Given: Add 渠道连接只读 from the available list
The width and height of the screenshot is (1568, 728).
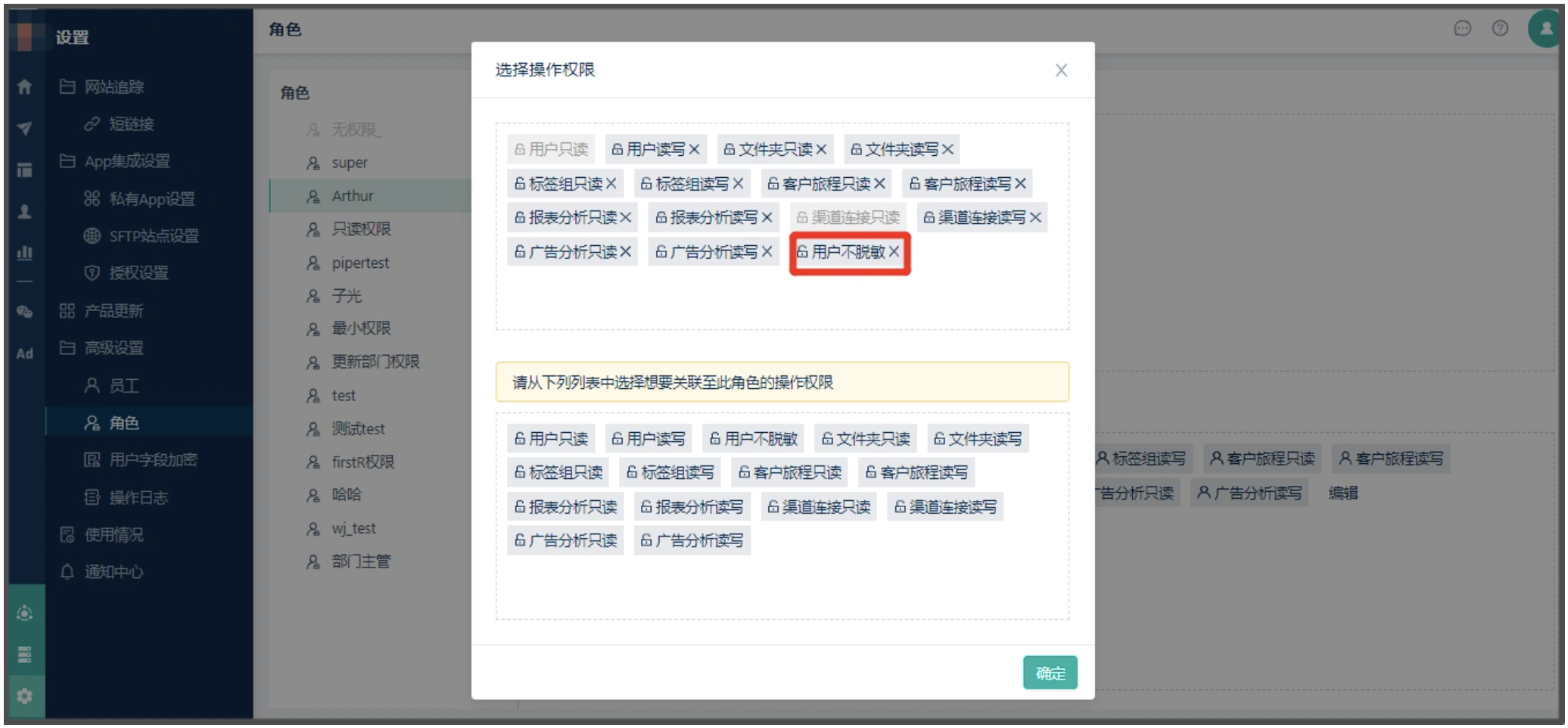Looking at the screenshot, I should [x=819, y=507].
